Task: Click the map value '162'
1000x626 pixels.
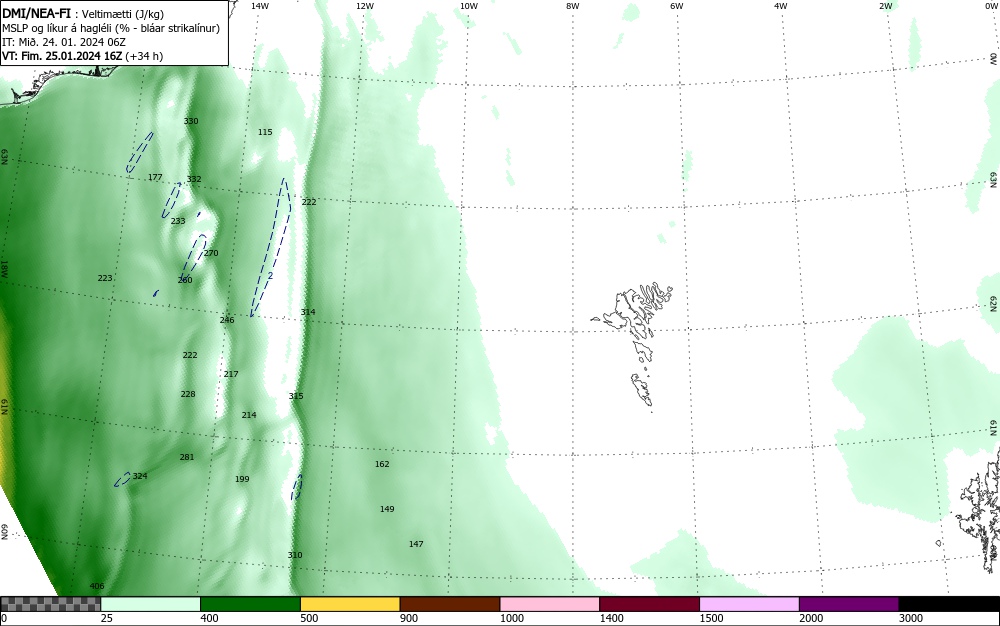Action: (x=382, y=464)
